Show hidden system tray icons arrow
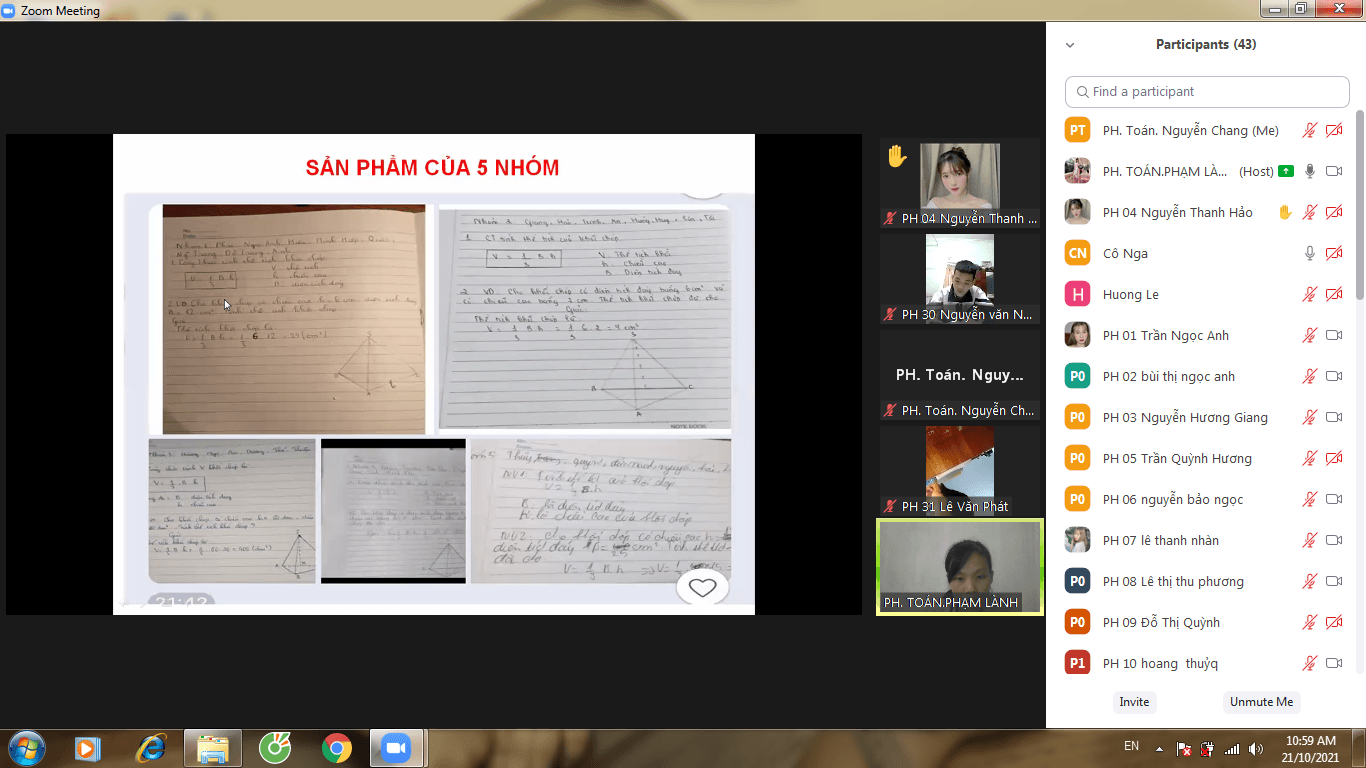Image resolution: width=1366 pixels, height=768 pixels. click(x=1159, y=748)
